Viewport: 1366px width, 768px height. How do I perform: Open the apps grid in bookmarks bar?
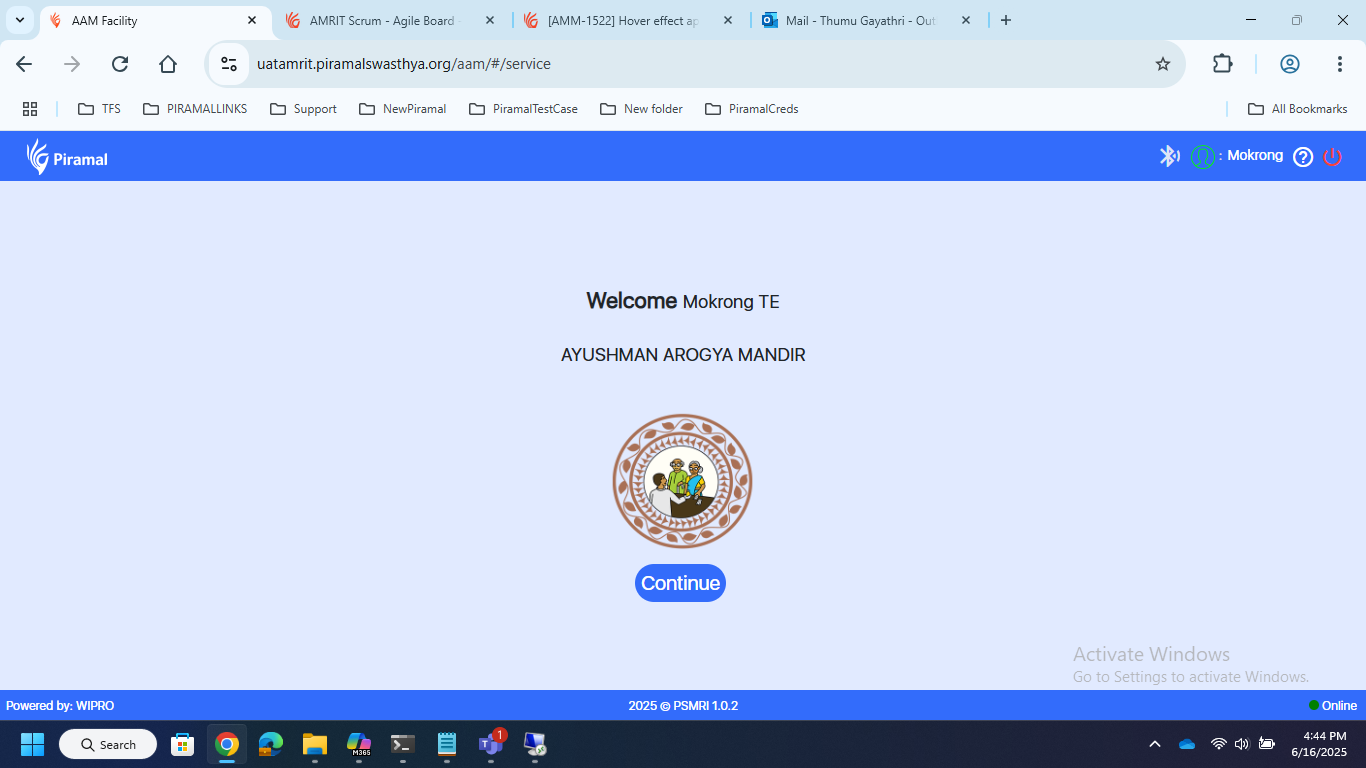(x=30, y=109)
